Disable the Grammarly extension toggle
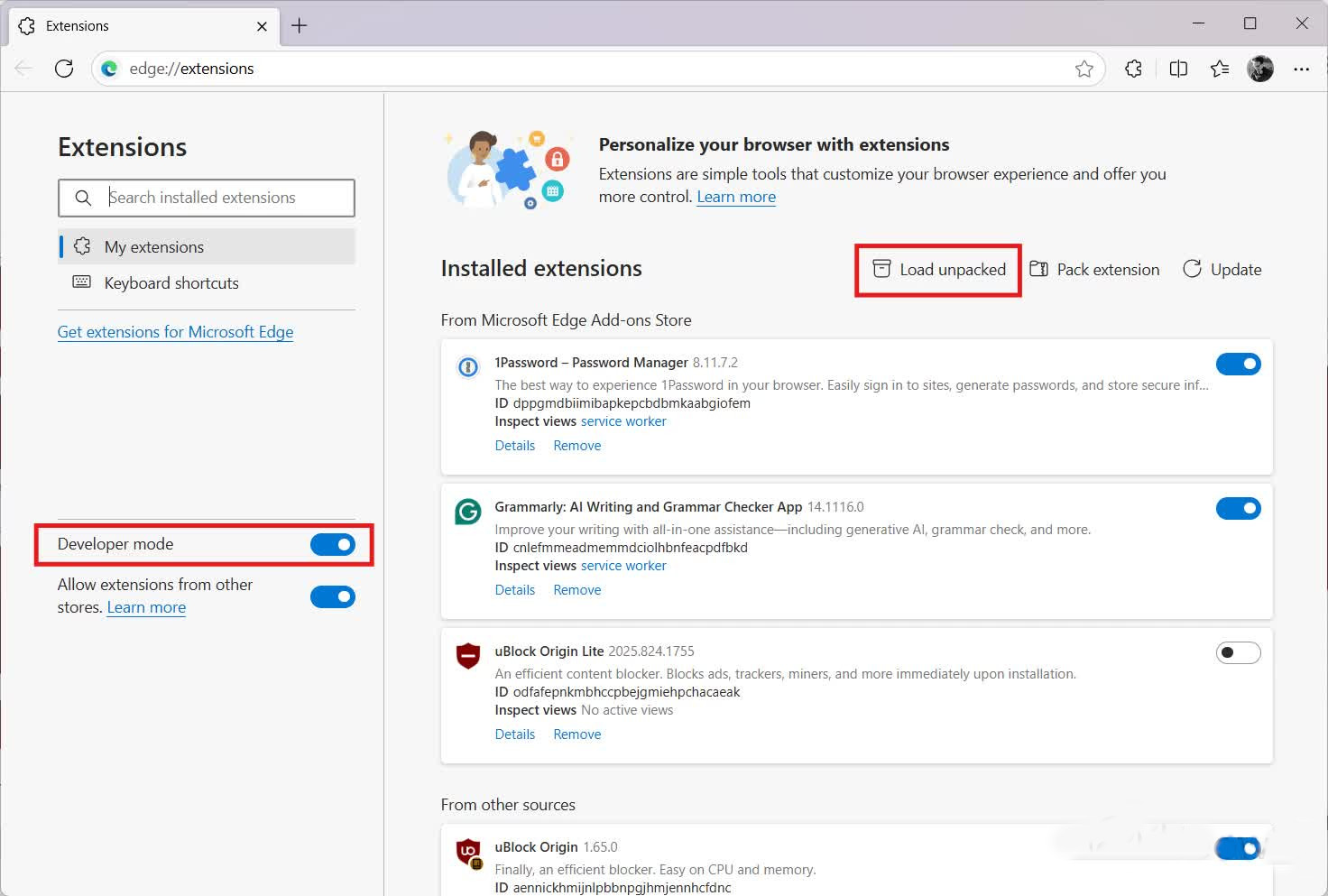 click(x=1239, y=508)
